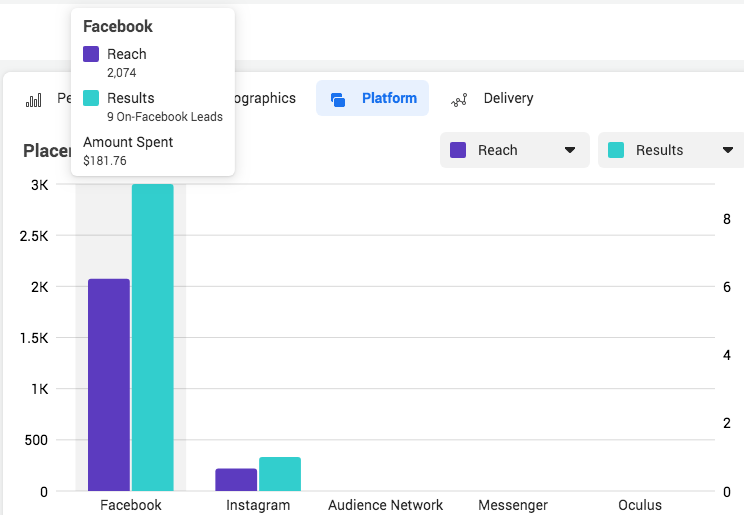Select the purple Instagram Reach bar

point(236,480)
